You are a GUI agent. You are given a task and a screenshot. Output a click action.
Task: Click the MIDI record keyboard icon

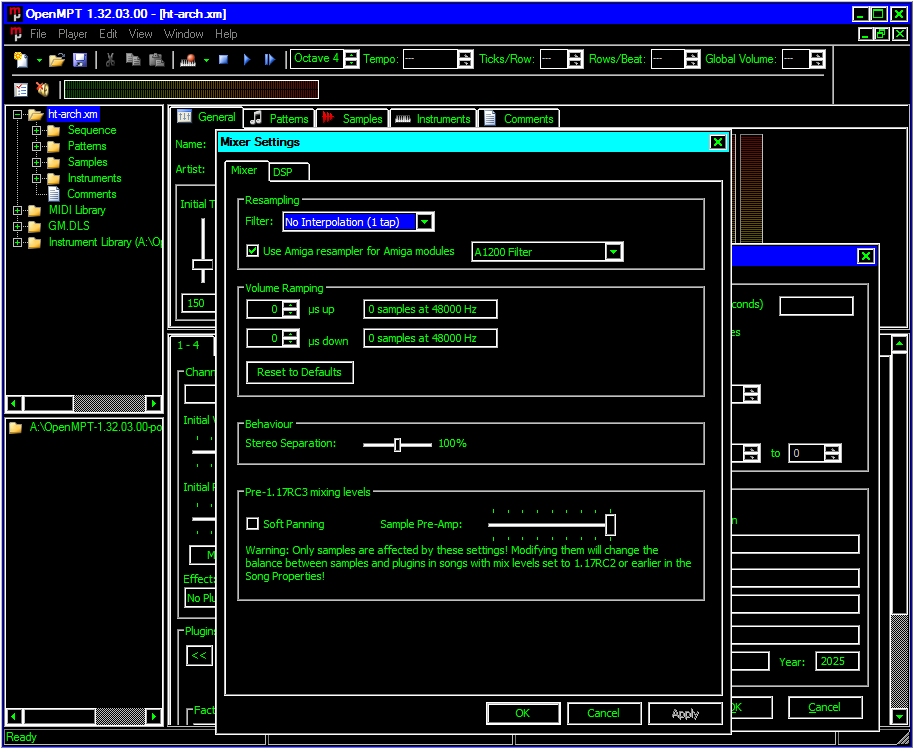188,59
